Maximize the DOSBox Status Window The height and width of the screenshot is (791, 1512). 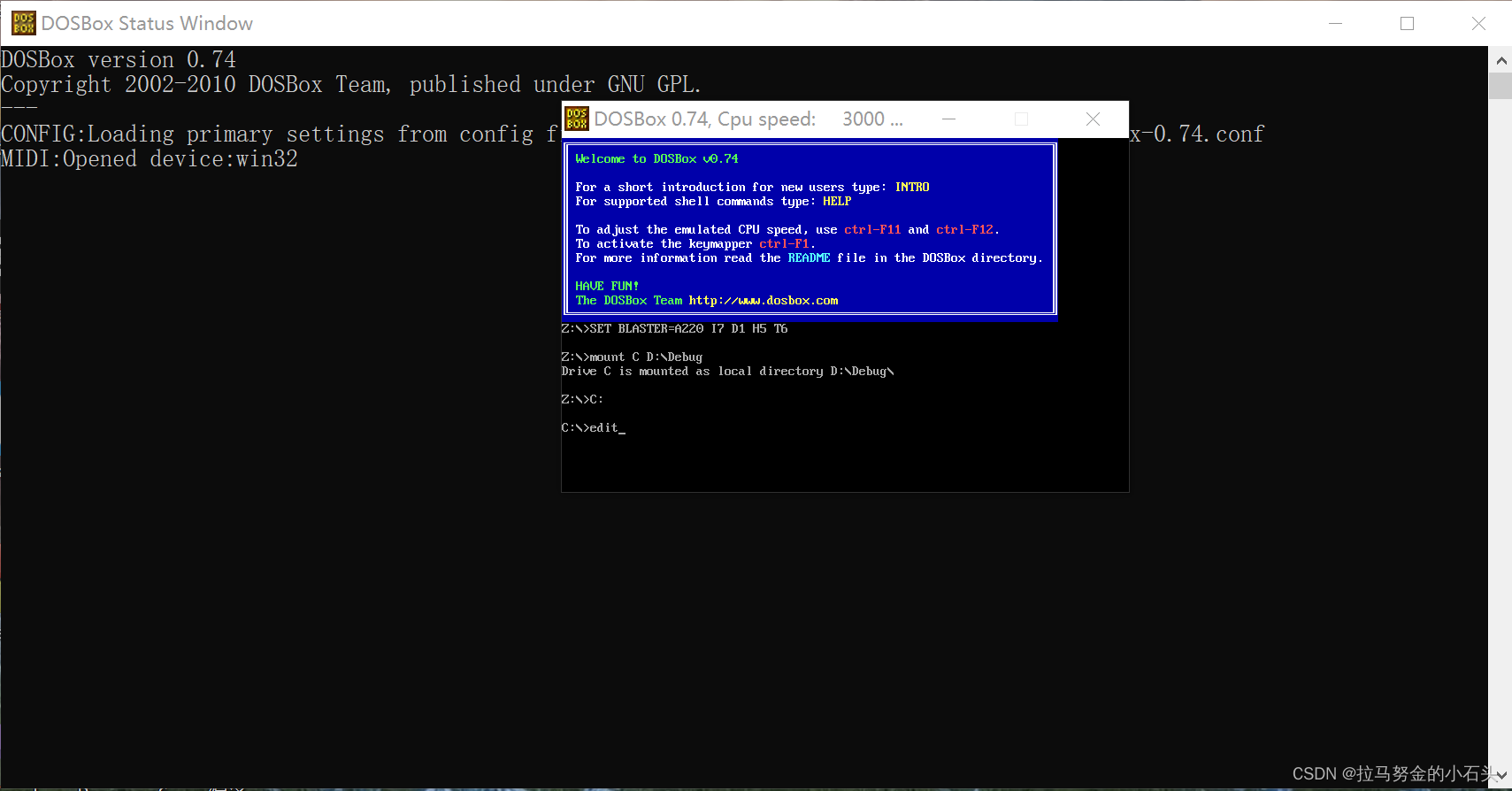1407,23
